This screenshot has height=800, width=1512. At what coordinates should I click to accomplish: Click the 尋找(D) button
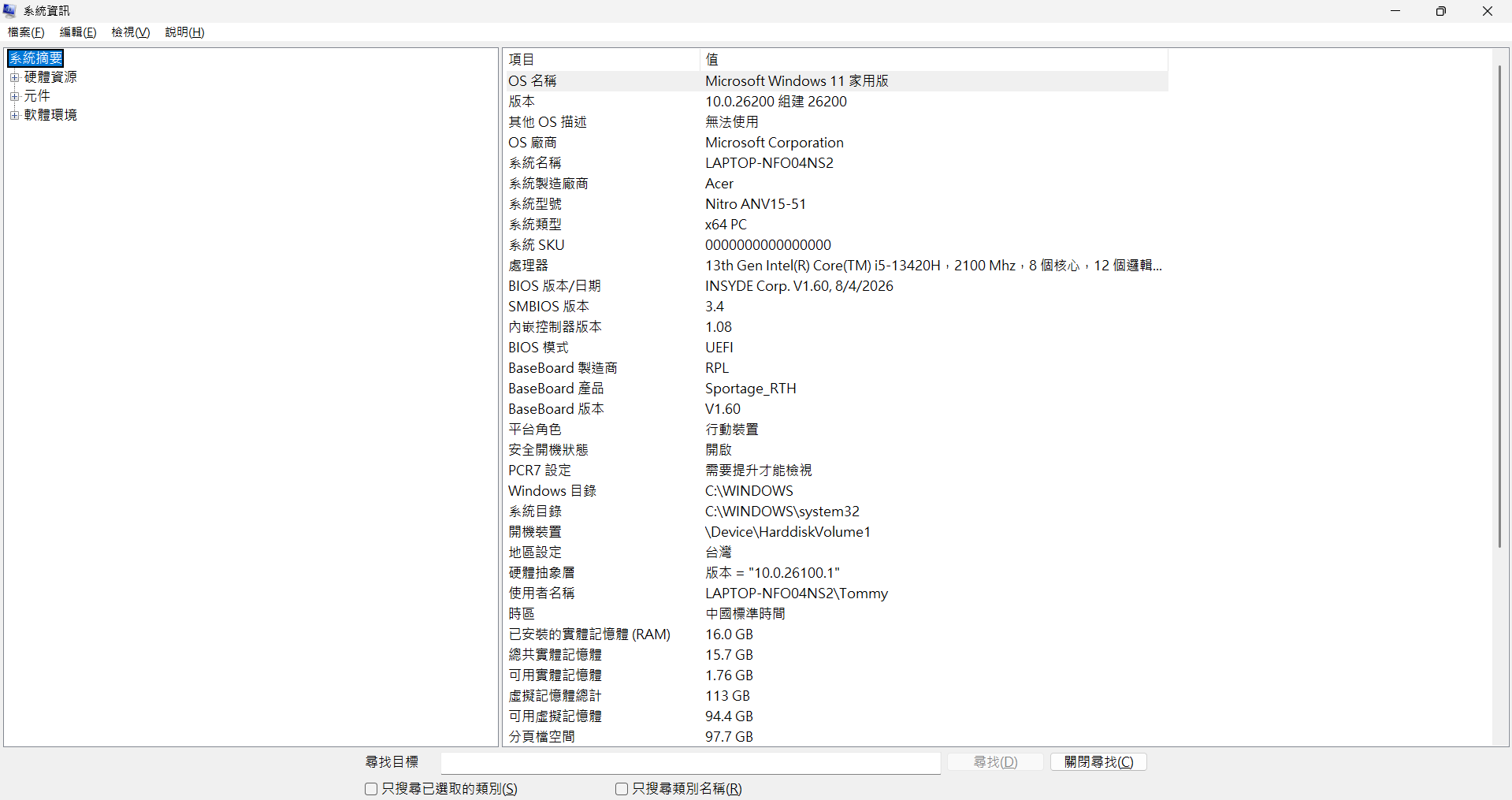995,762
